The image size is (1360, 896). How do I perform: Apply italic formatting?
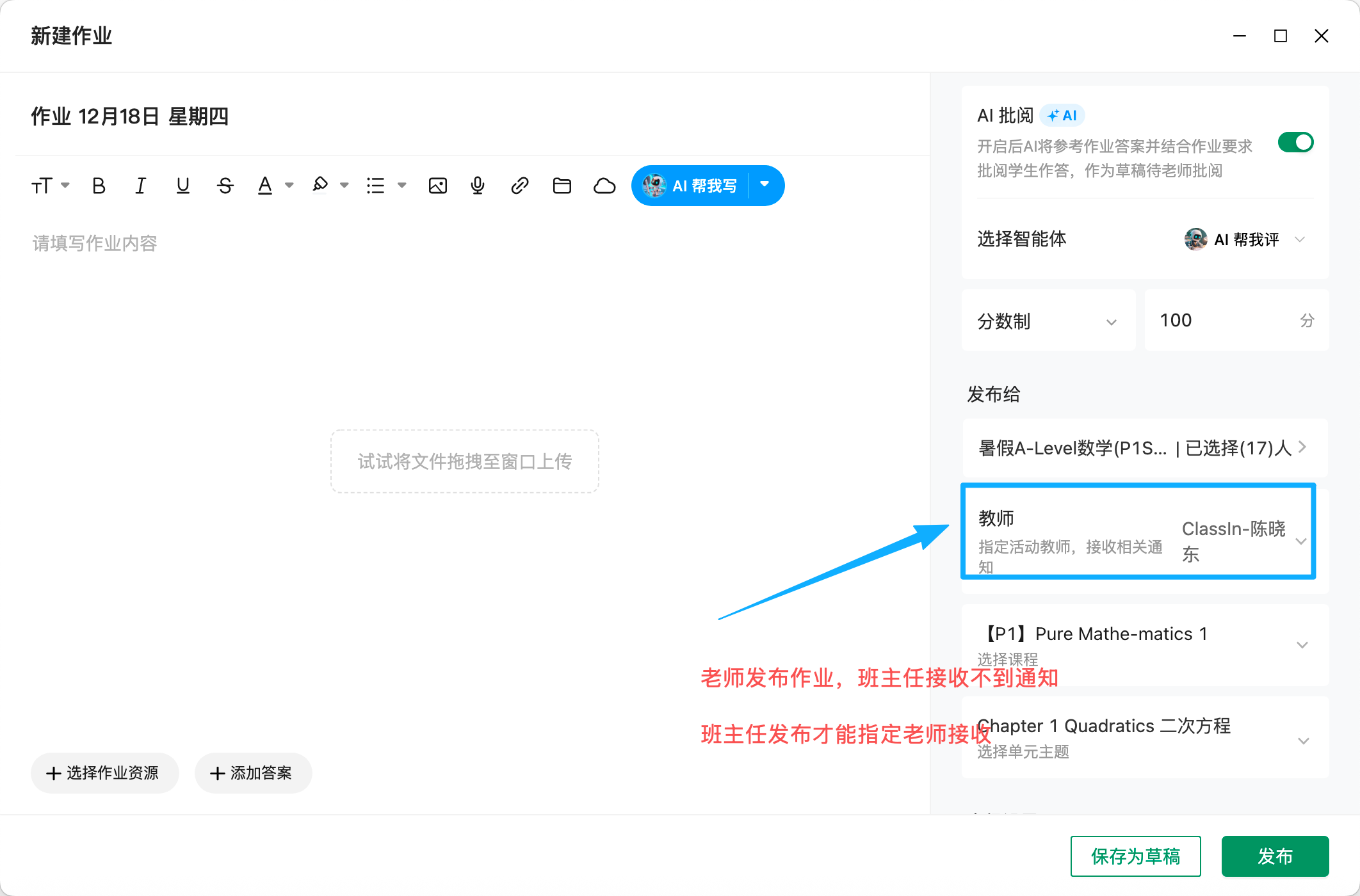pos(140,185)
